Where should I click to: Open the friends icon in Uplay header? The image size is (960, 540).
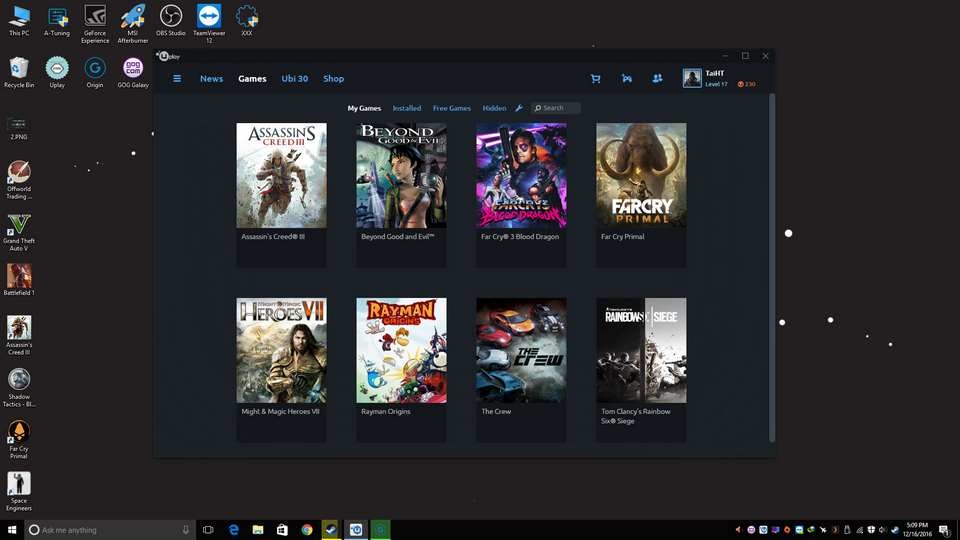(x=658, y=78)
